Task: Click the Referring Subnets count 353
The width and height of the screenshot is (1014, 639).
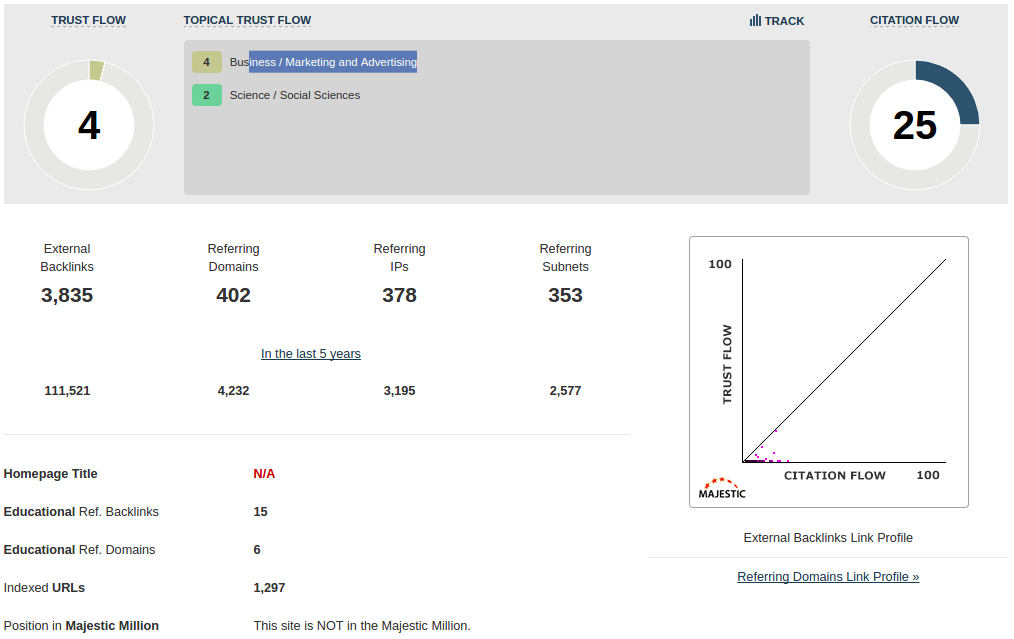Action: coord(565,295)
